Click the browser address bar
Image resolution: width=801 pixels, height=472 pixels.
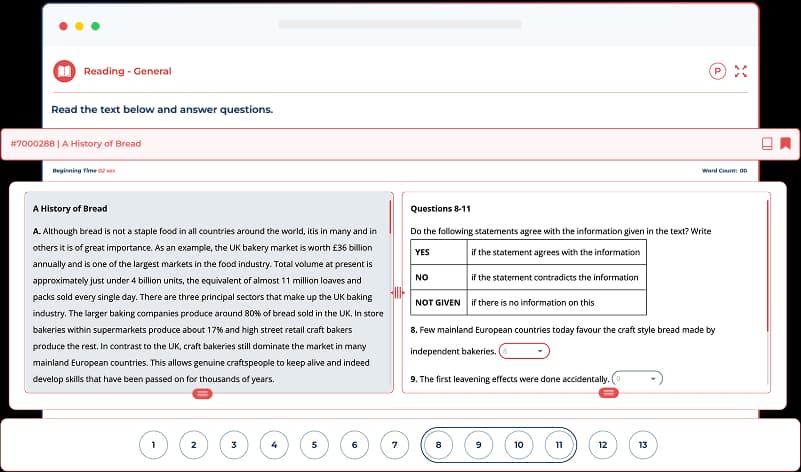point(400,24)
